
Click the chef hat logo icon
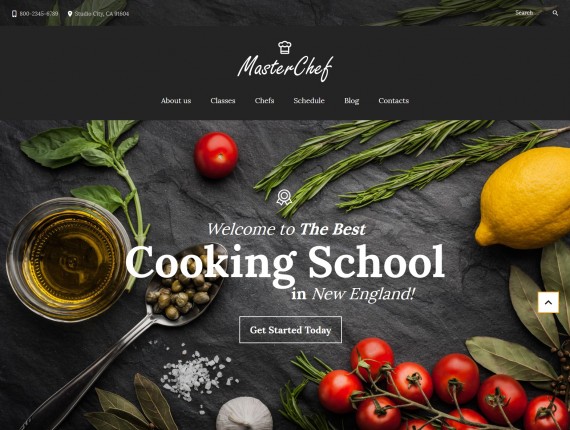[285, 48]
